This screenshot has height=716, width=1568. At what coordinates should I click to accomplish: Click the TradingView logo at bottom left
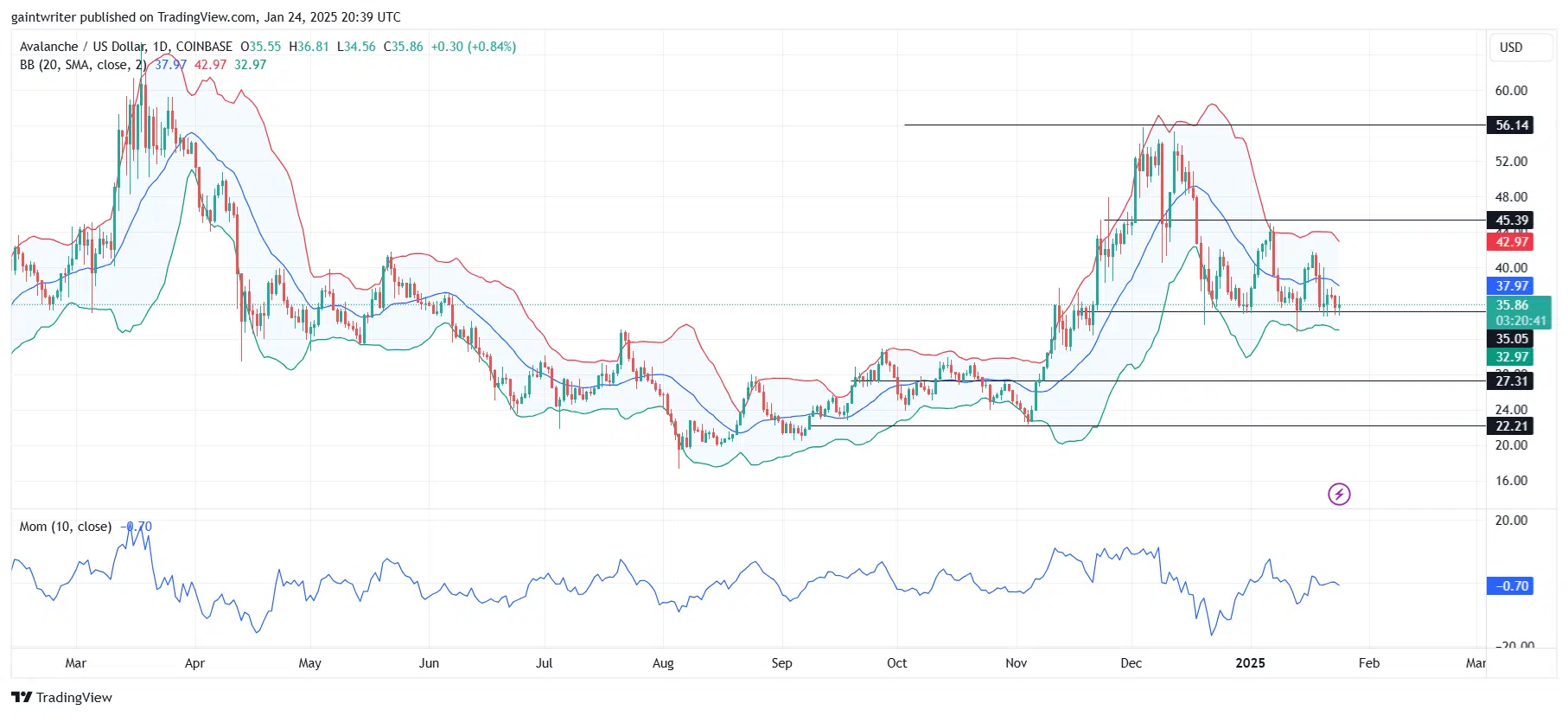pyautogui.click(x=62, y=697)
